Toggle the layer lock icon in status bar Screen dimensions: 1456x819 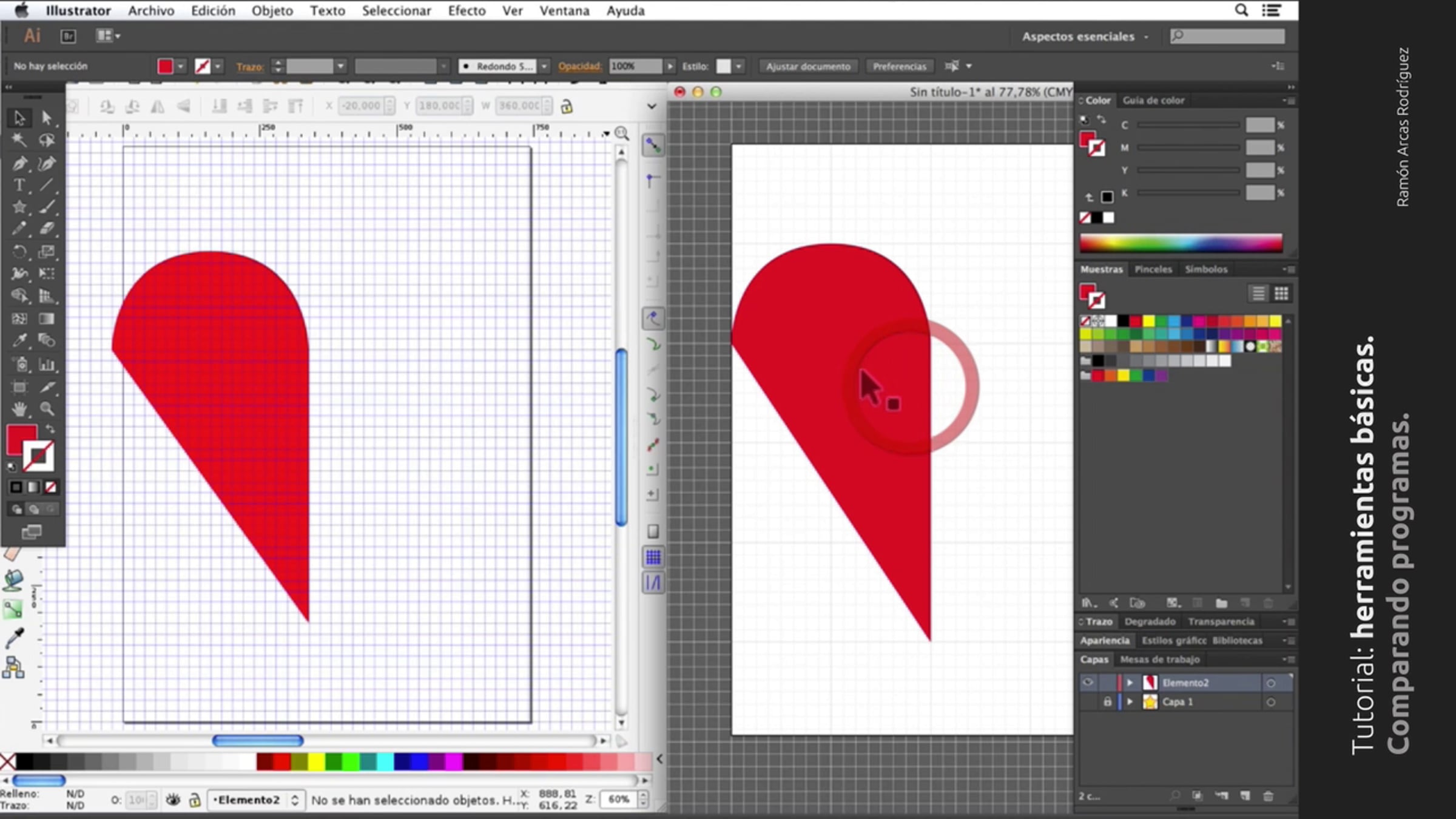coord(195,800)
